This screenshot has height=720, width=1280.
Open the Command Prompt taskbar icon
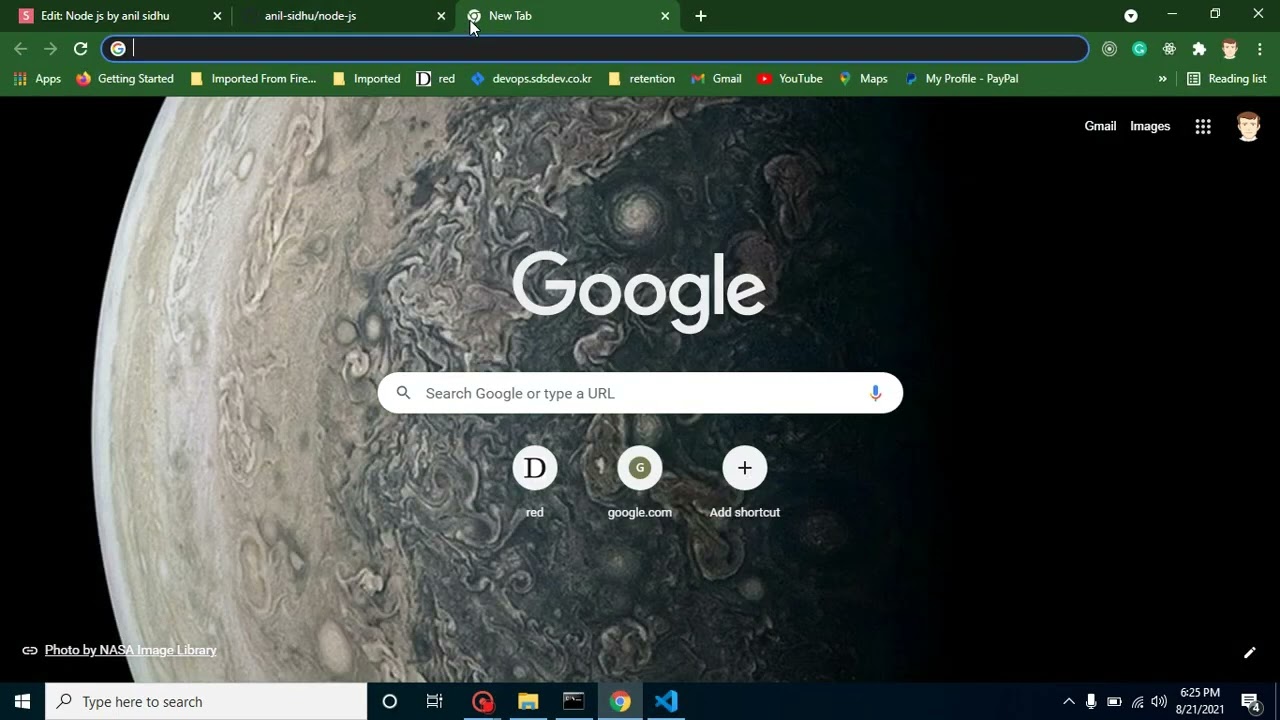pos(574,702)
